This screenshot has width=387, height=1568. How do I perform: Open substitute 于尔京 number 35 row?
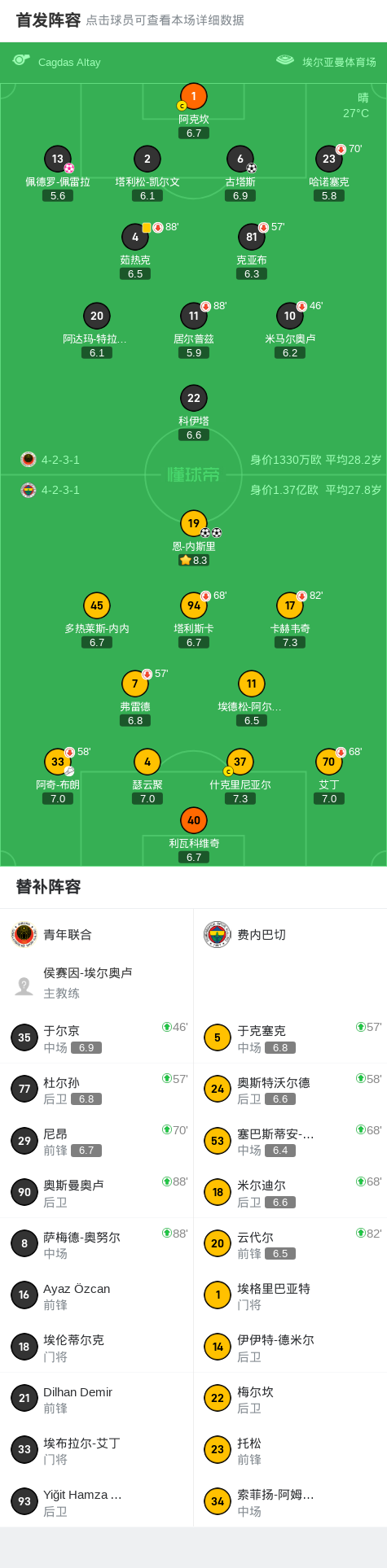click(97, 1037)
